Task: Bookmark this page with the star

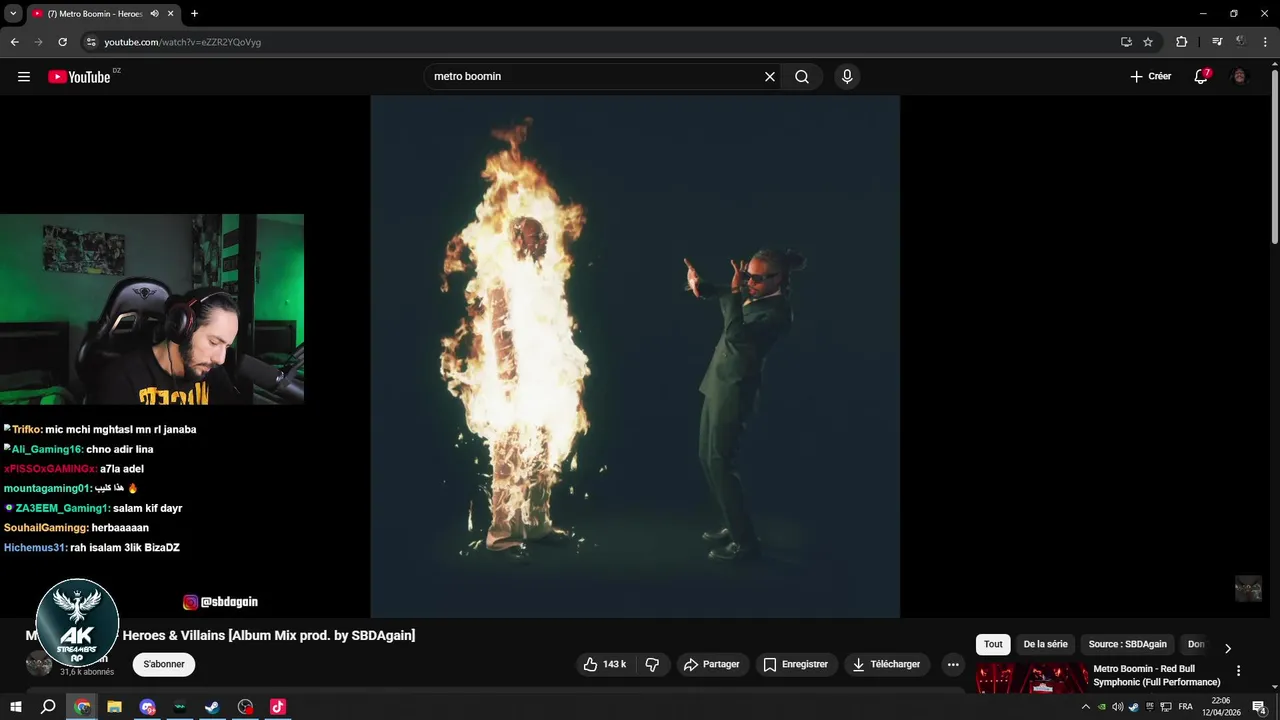Action: [x=1148, y=42]
